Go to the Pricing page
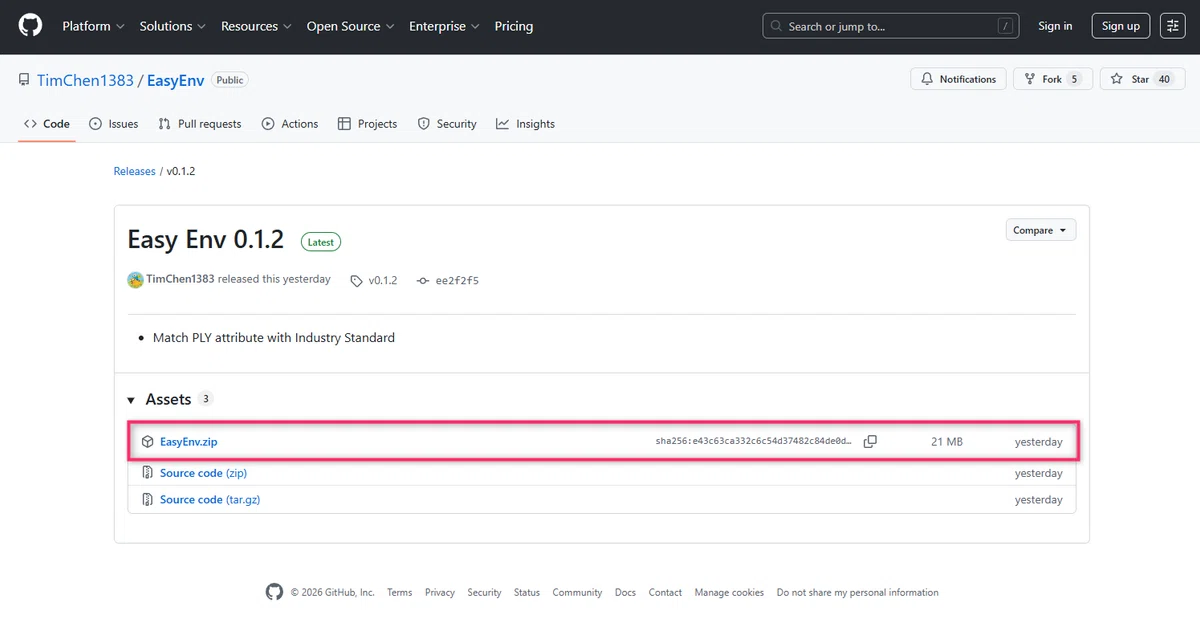 pos(514,26)
